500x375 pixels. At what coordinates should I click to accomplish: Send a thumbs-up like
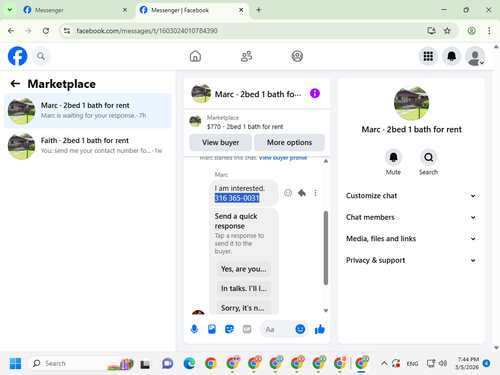pos(320,329)
